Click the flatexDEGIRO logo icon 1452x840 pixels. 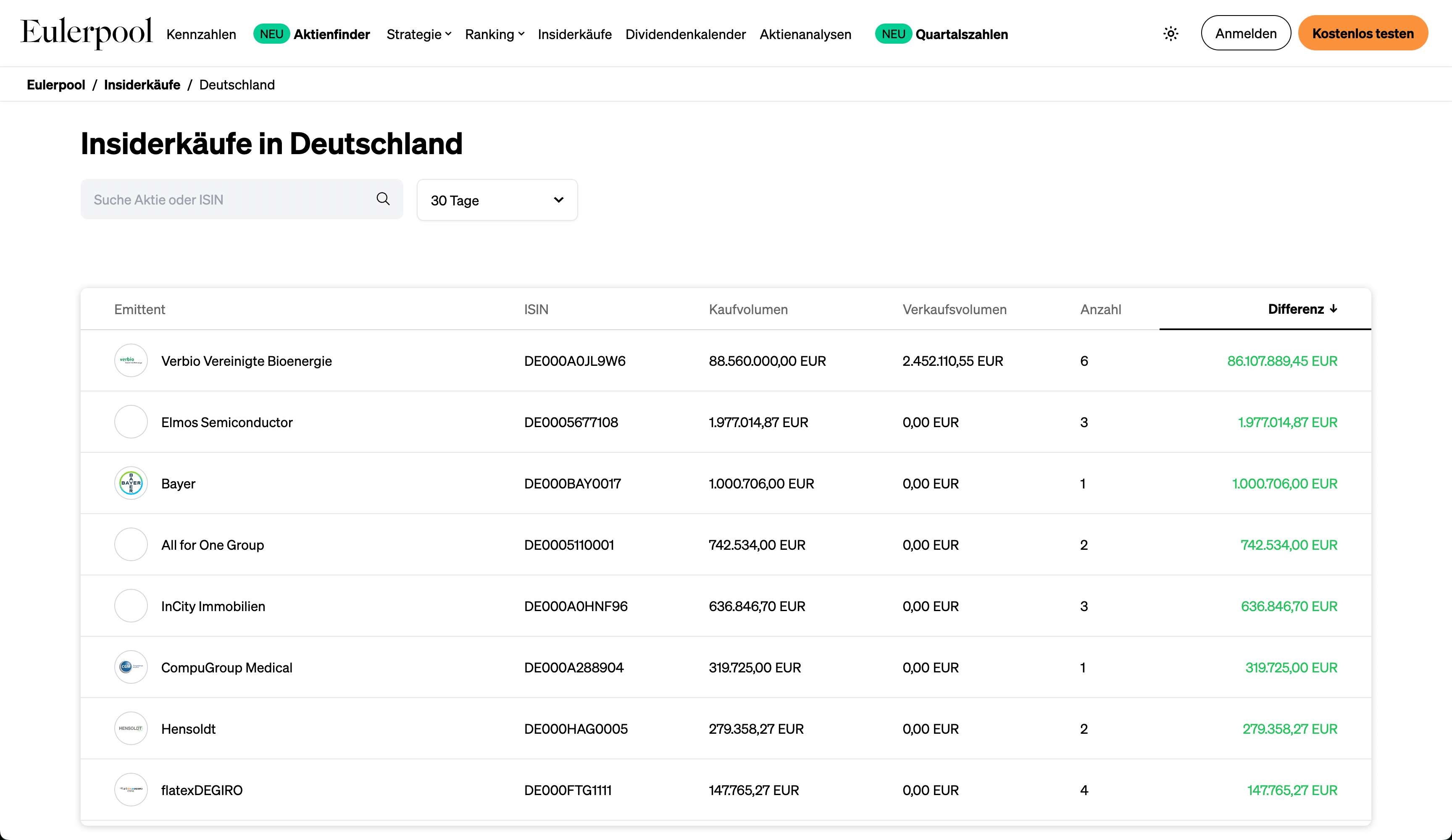[131, 789]
